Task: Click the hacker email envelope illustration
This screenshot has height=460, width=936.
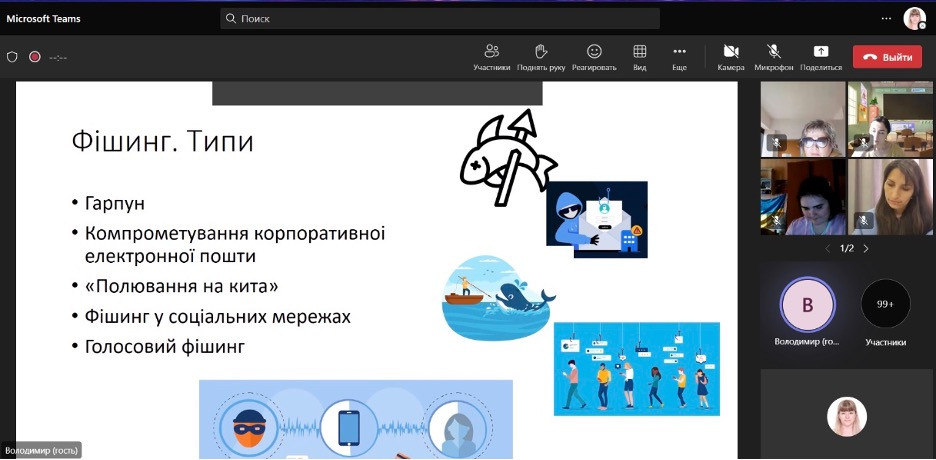Action: (597, 220)
